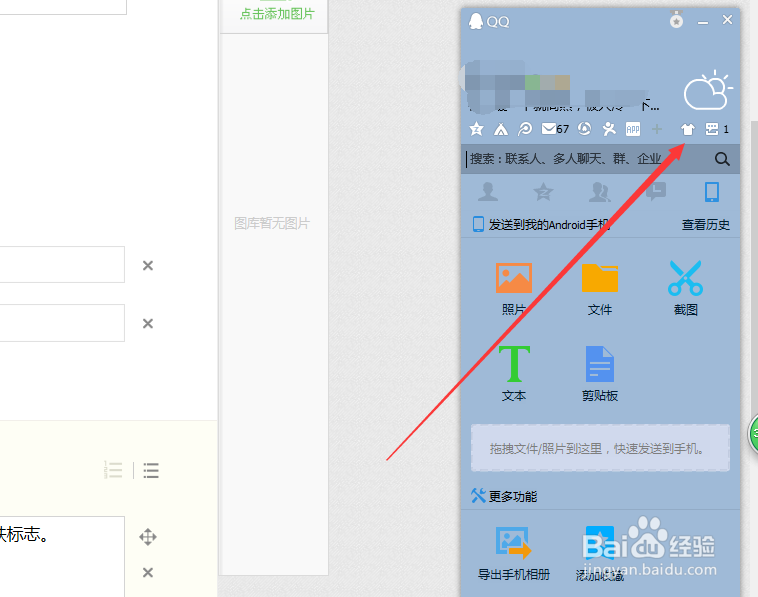This screenshot has width=758, height=597.
Task: Click 发送到我的Android手机 label
Action: (549, 225)
